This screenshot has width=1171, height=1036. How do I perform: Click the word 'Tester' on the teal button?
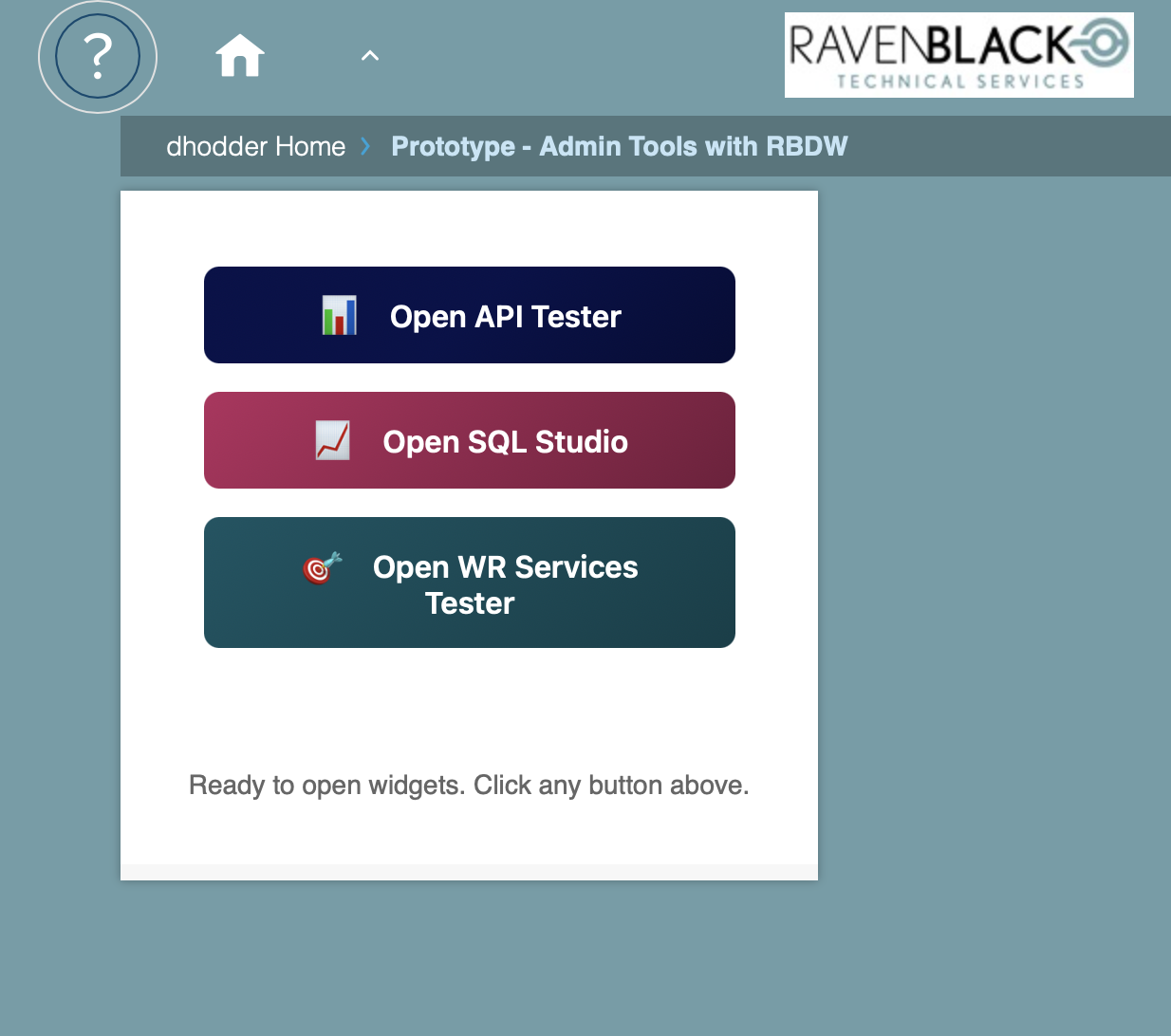pos(470,603)
